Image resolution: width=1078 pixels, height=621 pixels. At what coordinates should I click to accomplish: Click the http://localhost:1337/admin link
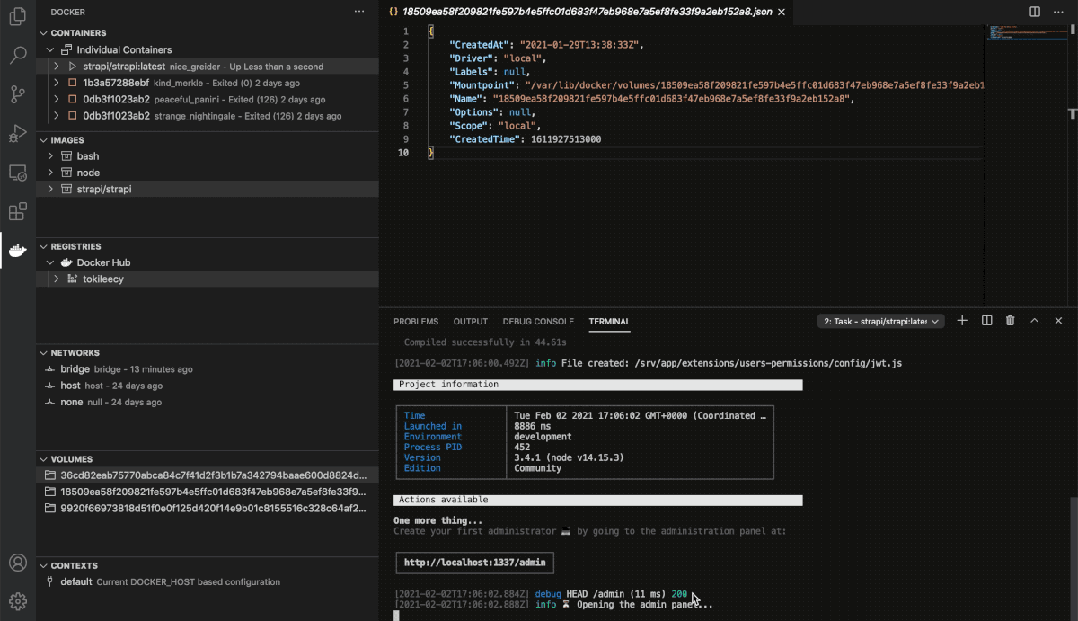coord(473,562)
